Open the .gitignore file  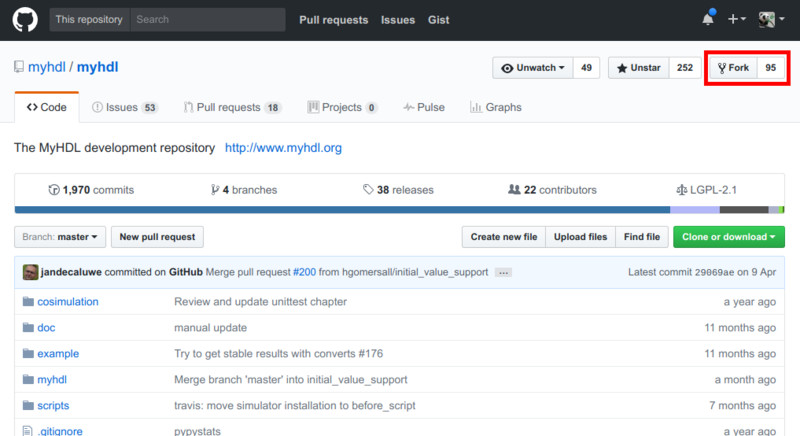point(60,431)
